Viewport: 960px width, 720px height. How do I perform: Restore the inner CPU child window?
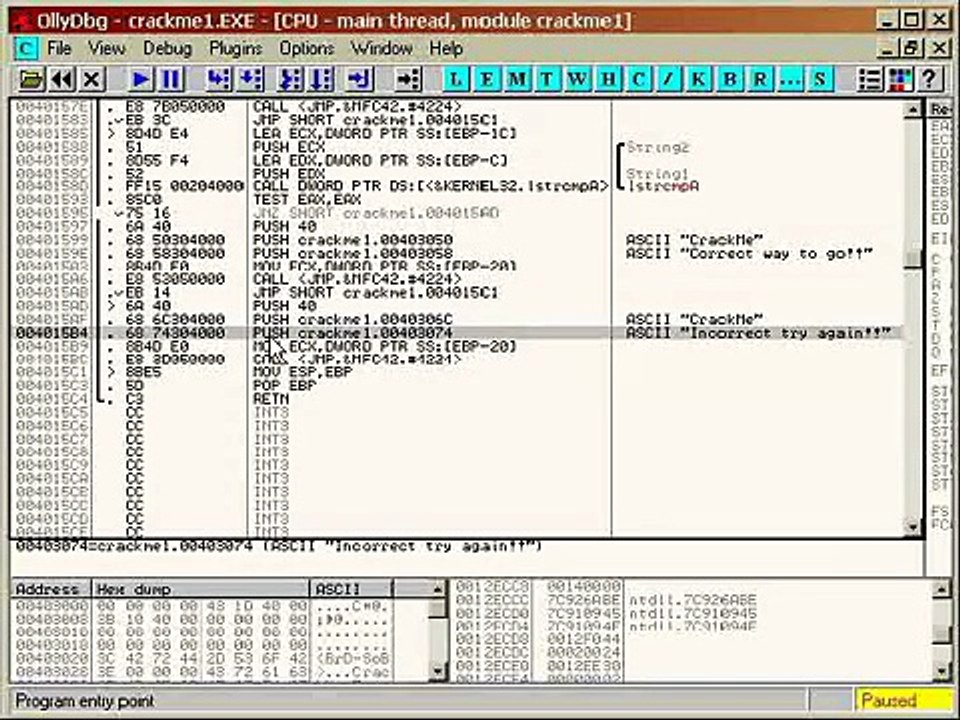click(x=911, y=48)
